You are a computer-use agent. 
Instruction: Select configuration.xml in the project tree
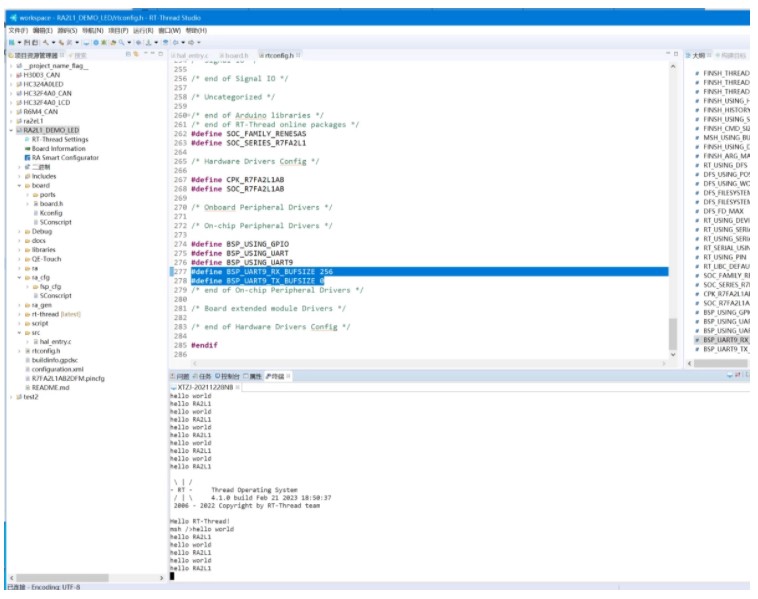pos(57,369)
